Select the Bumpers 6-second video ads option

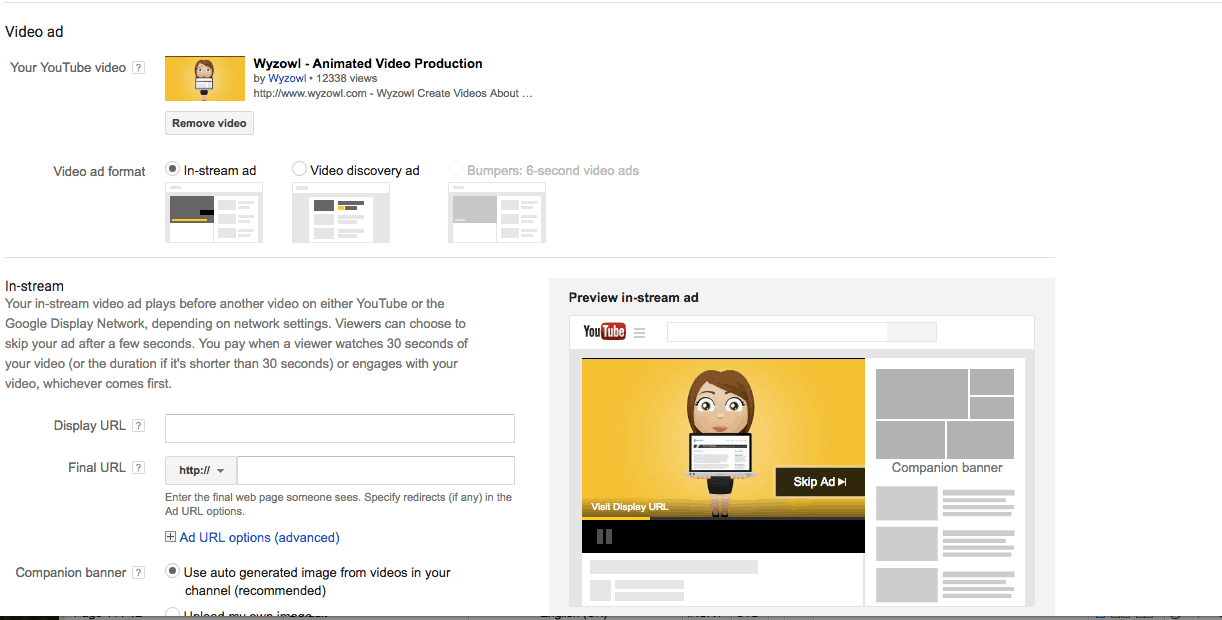click(x=456, y=170)
